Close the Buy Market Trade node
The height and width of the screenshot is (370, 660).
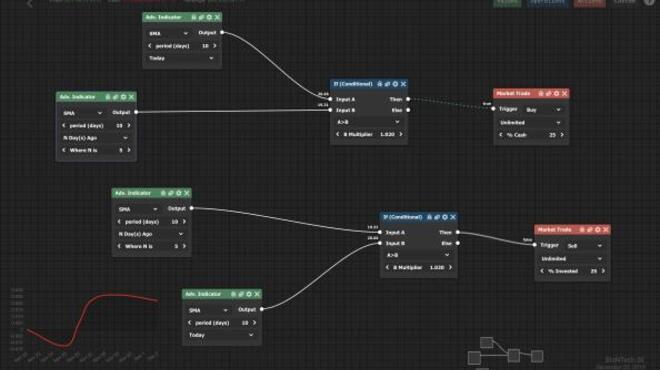pyautogui.click(x=564, y=93)
